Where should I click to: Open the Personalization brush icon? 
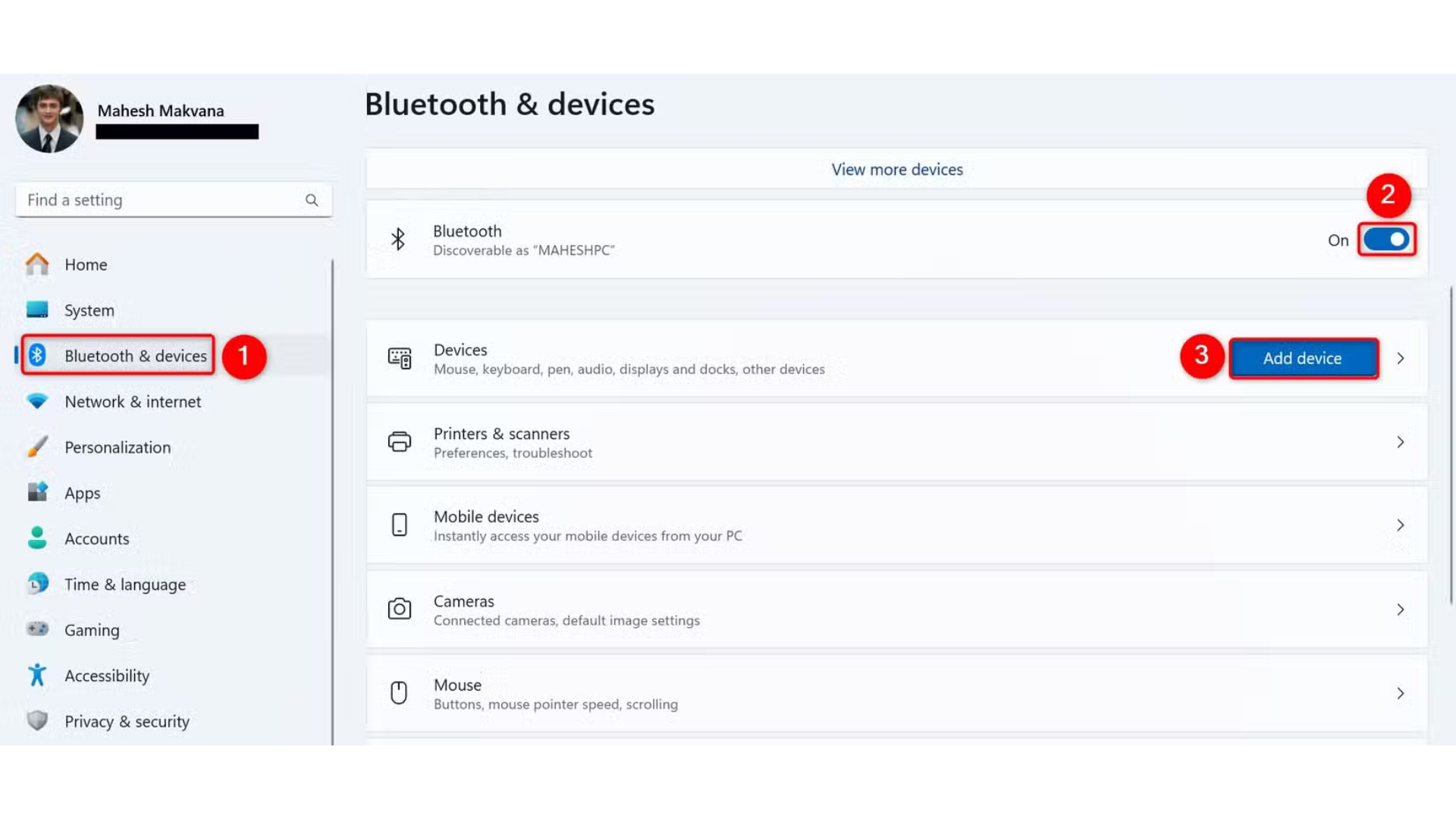coord(38,447)
